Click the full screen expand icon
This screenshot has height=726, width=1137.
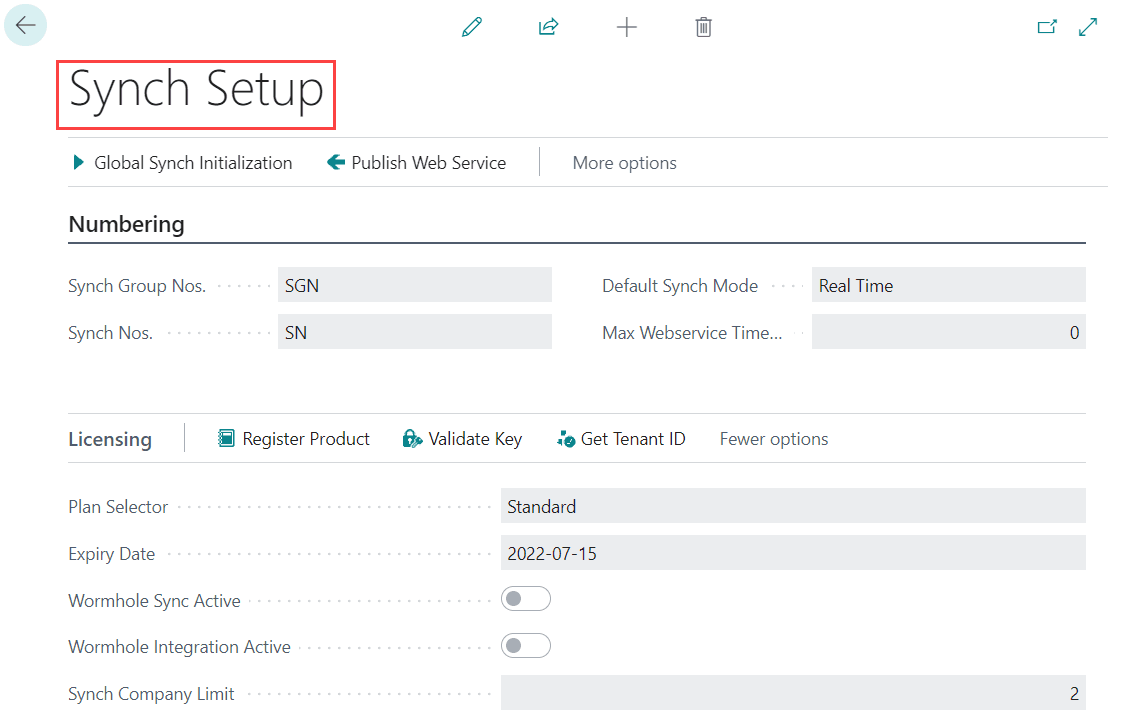tap(1088, 26)
